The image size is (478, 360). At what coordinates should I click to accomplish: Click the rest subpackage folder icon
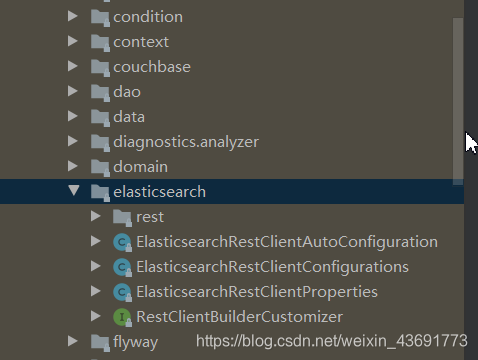(x=122, y=218)
